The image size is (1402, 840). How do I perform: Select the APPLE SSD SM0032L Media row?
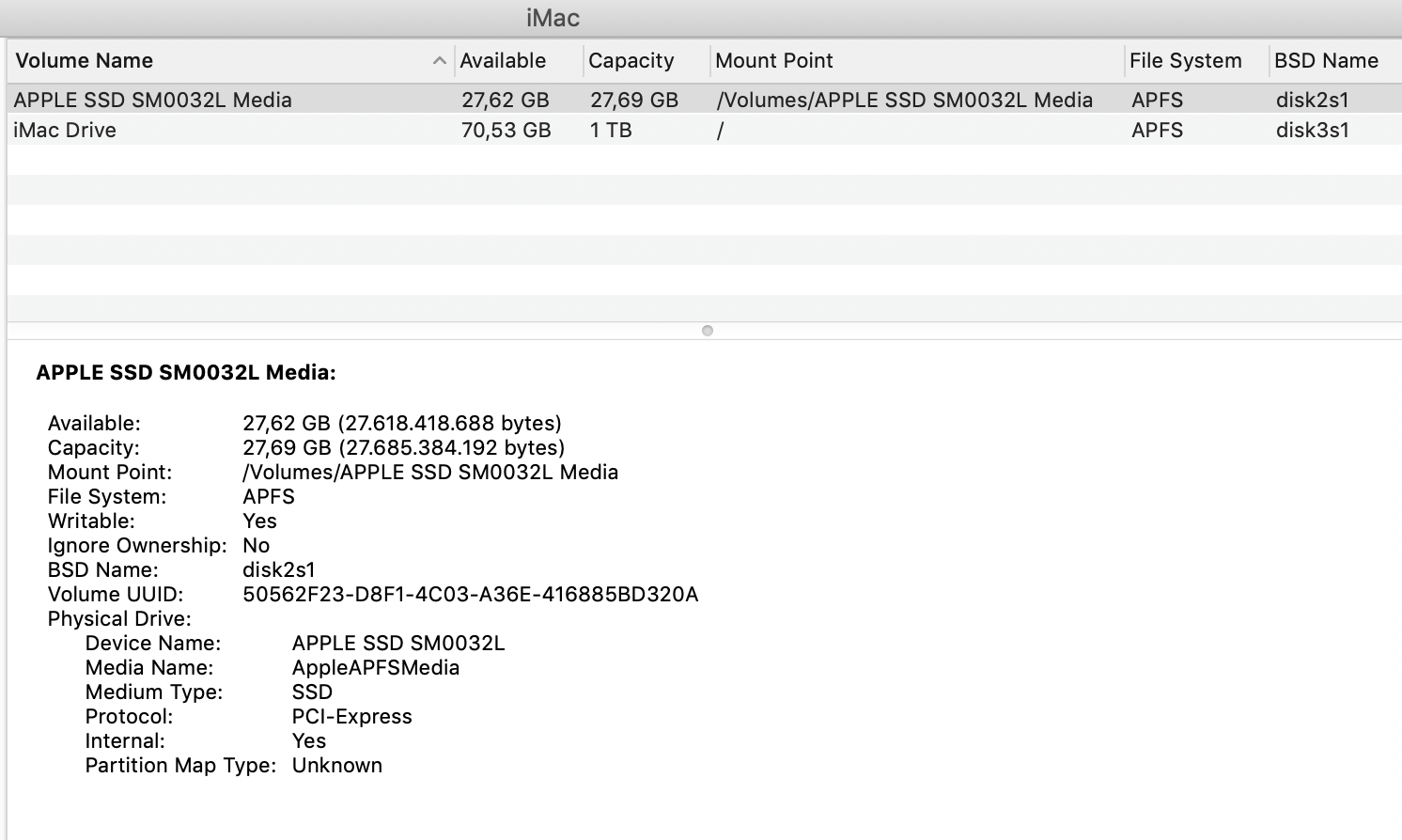coord(704,100)
